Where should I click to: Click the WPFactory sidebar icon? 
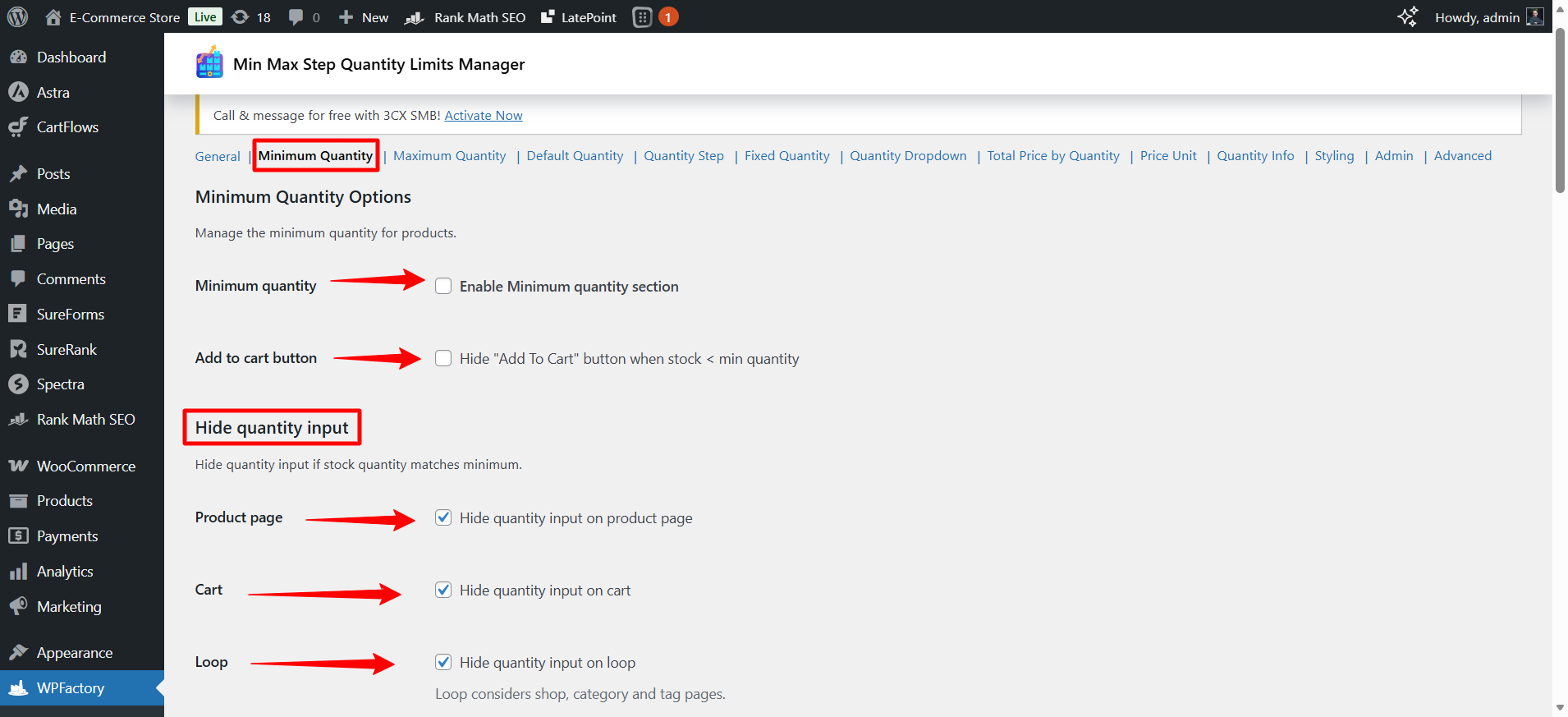click(18, 687)
